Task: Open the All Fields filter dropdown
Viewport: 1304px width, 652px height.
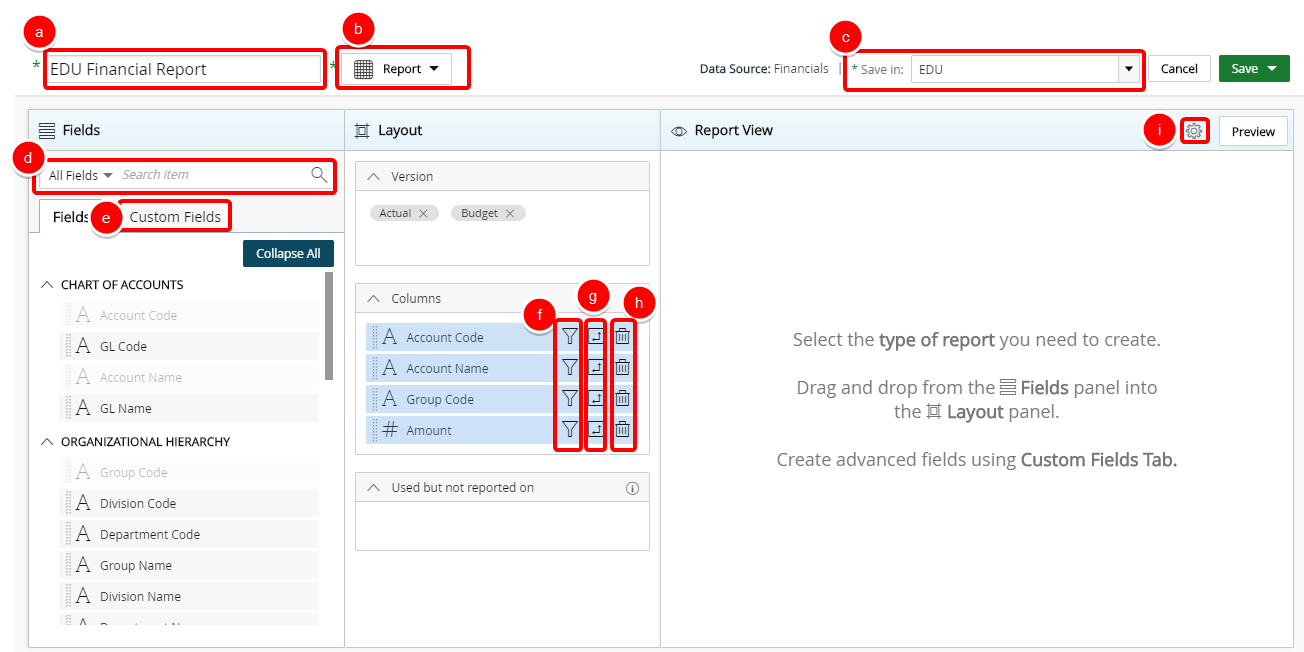Action: 80,175
